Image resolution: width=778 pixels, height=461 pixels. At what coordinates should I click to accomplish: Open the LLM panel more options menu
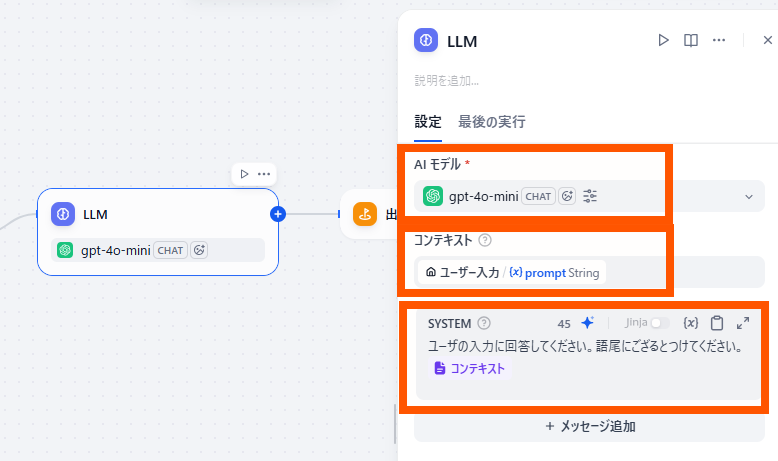point(718,40)
